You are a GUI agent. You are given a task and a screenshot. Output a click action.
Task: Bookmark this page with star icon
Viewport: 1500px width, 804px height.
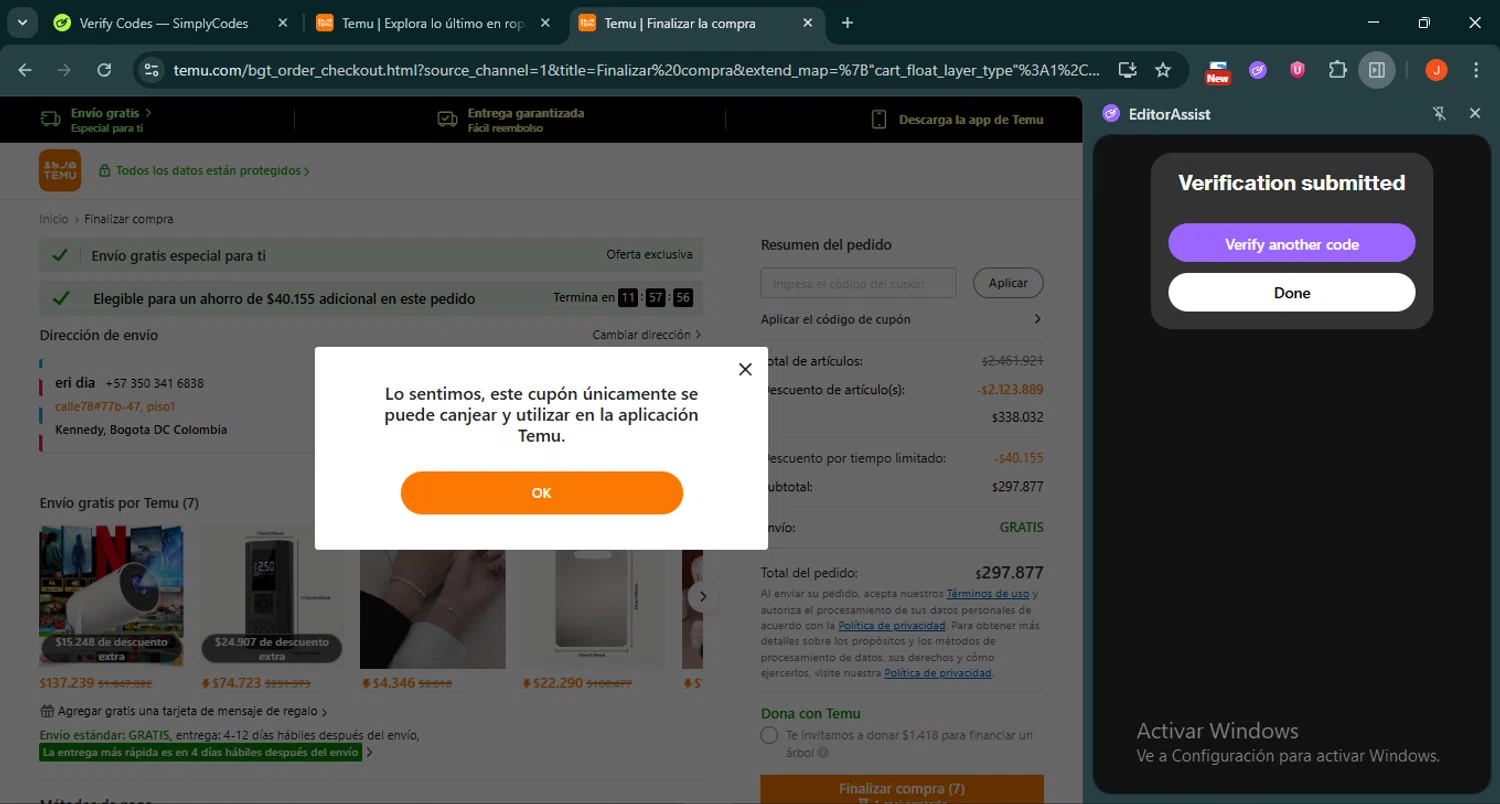coord(1163,70)
